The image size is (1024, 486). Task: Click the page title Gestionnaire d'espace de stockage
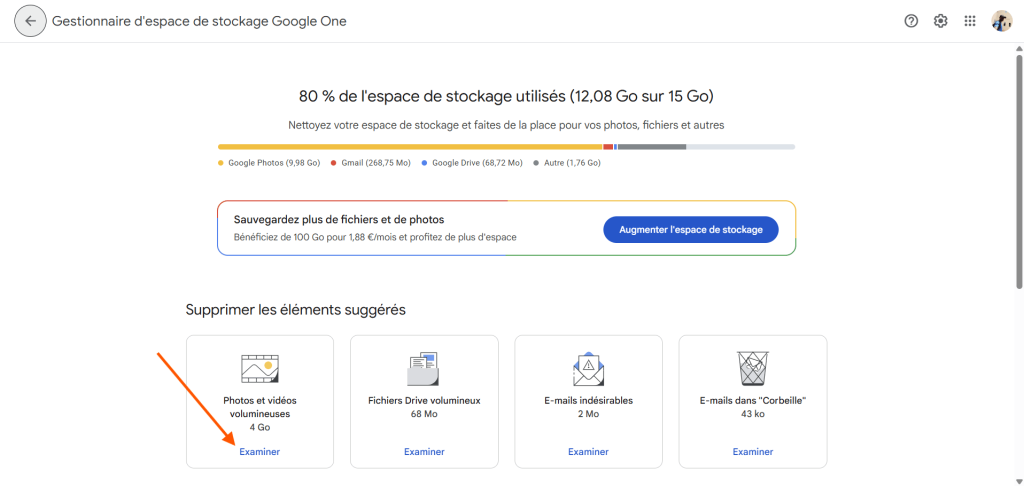coord(199,21)
